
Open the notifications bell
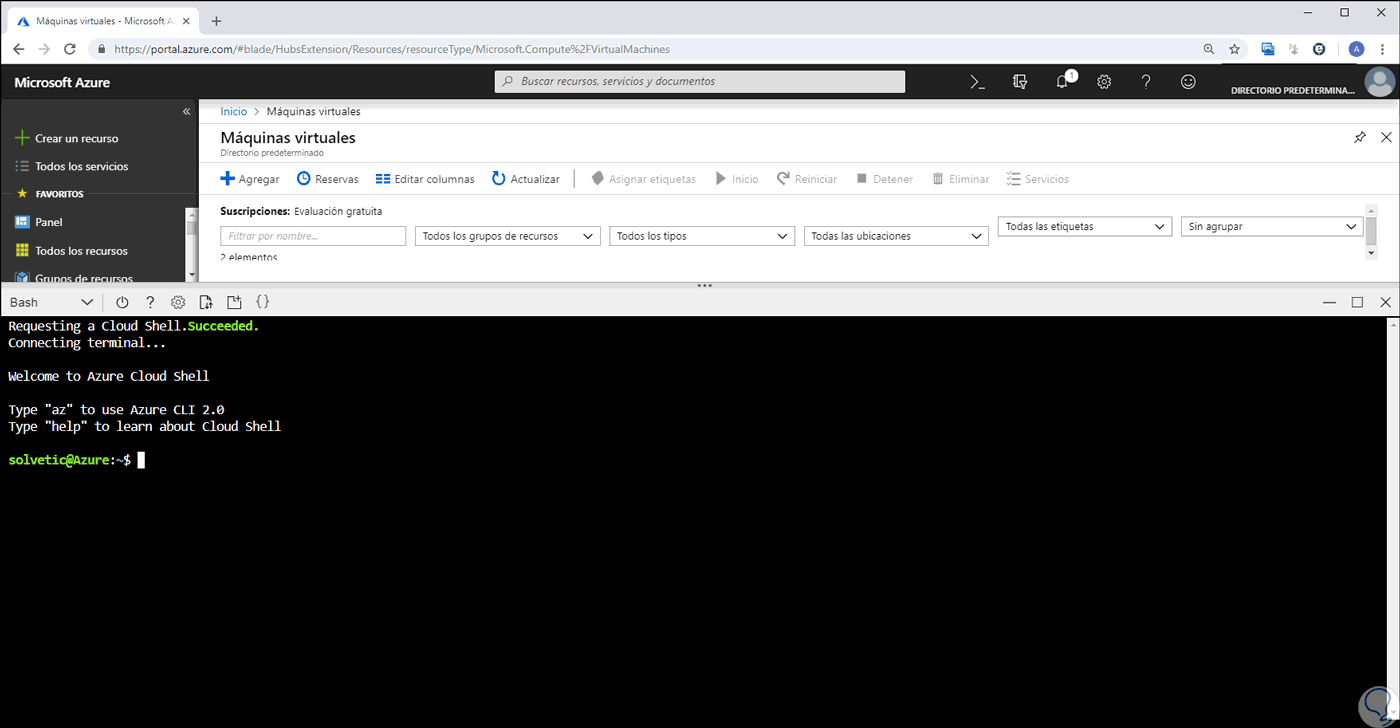(x=1063, y=82)
